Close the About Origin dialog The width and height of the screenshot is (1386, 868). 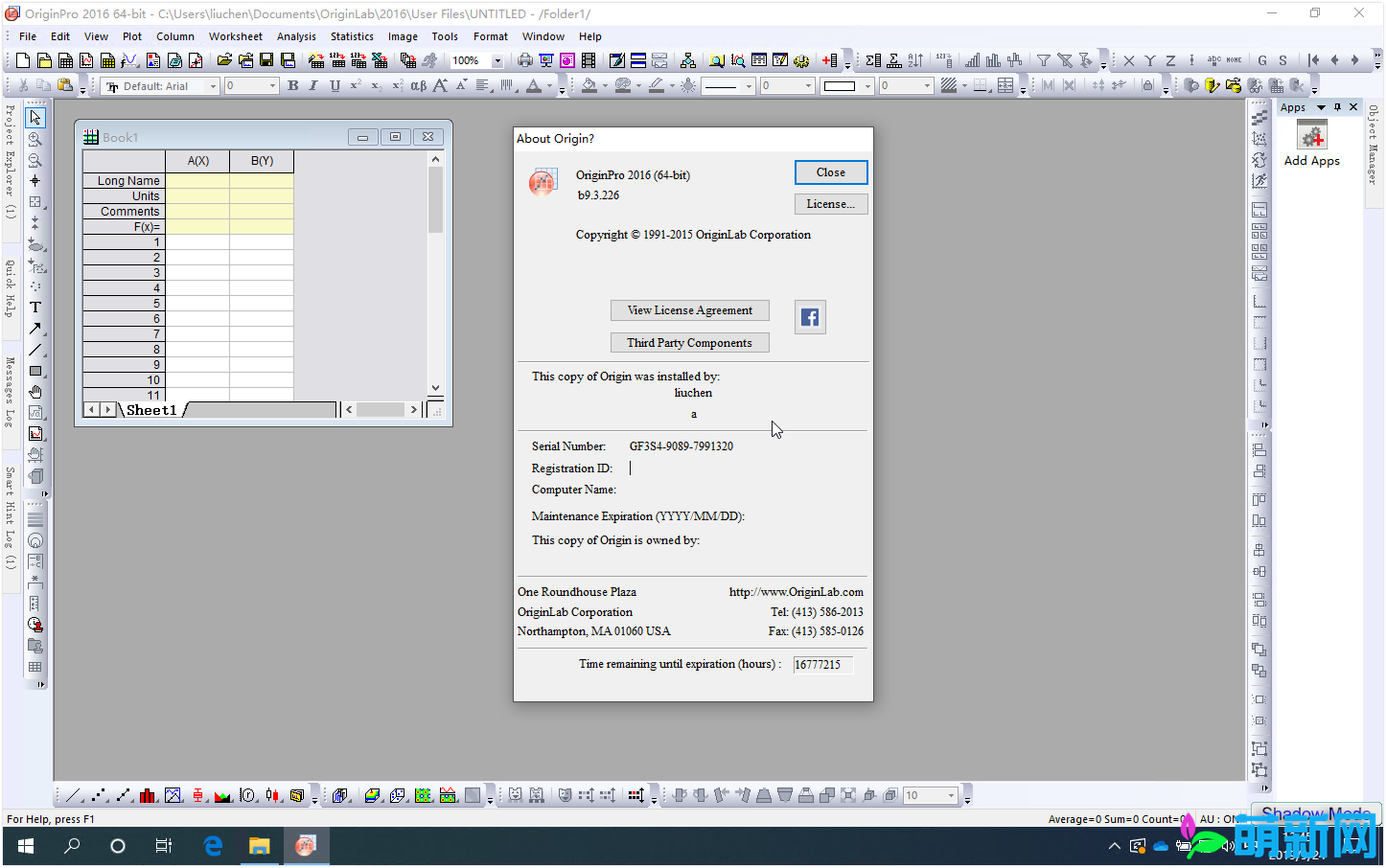831,172
